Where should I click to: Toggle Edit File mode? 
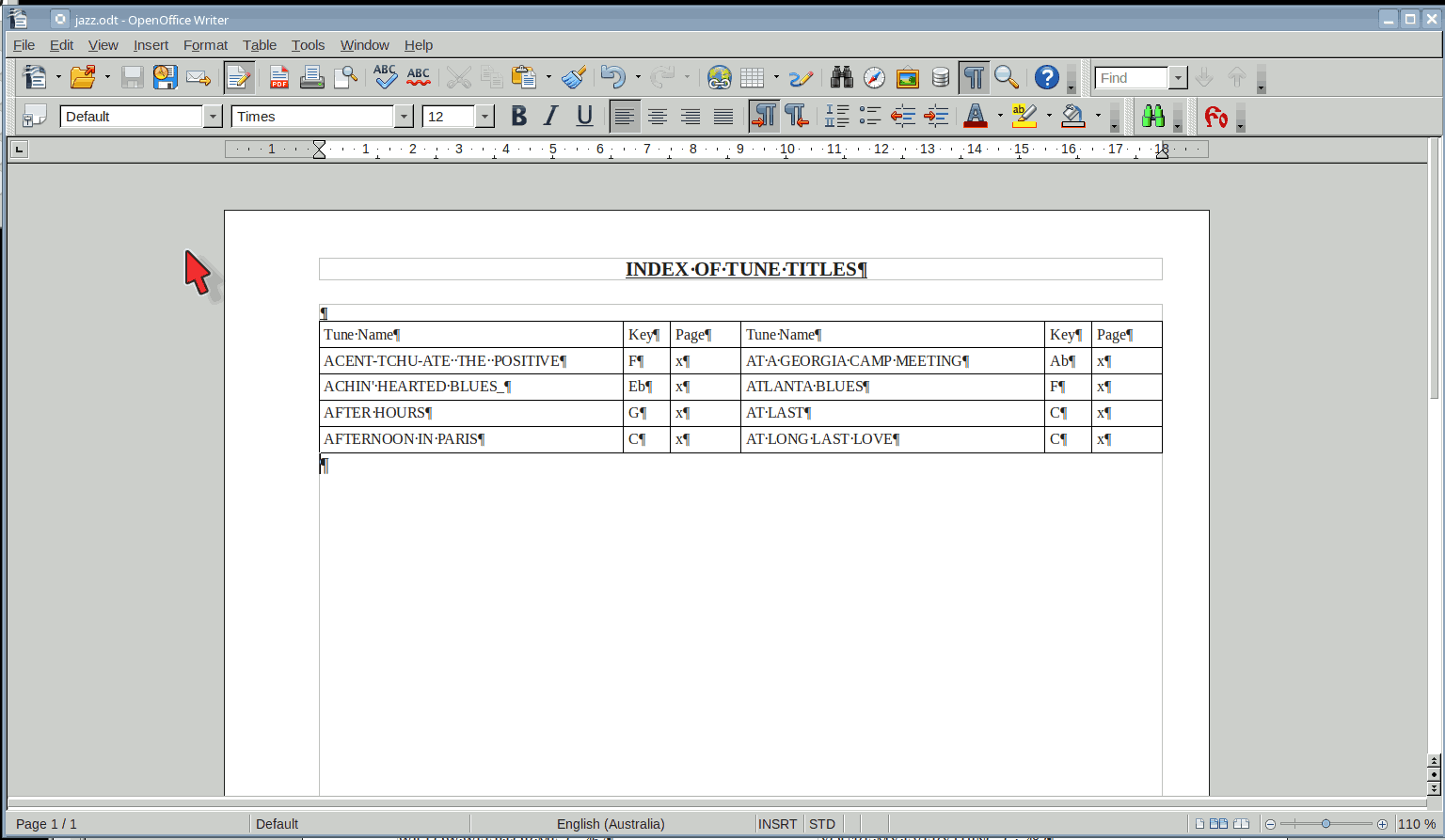pyautogui.click(x=239, y=77)
